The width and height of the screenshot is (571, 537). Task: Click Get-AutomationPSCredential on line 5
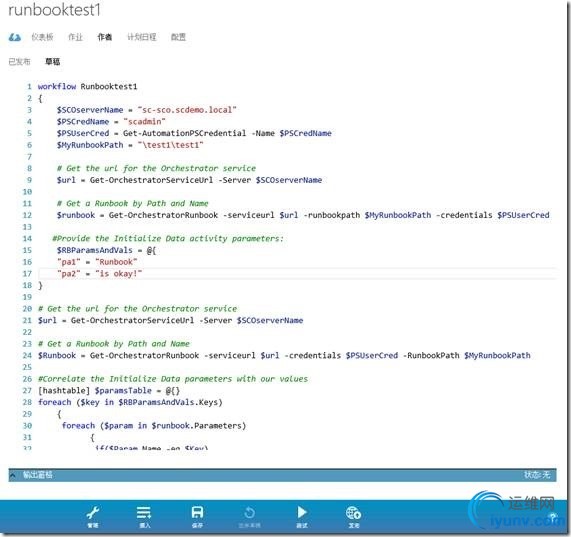(x=185, y=133)
